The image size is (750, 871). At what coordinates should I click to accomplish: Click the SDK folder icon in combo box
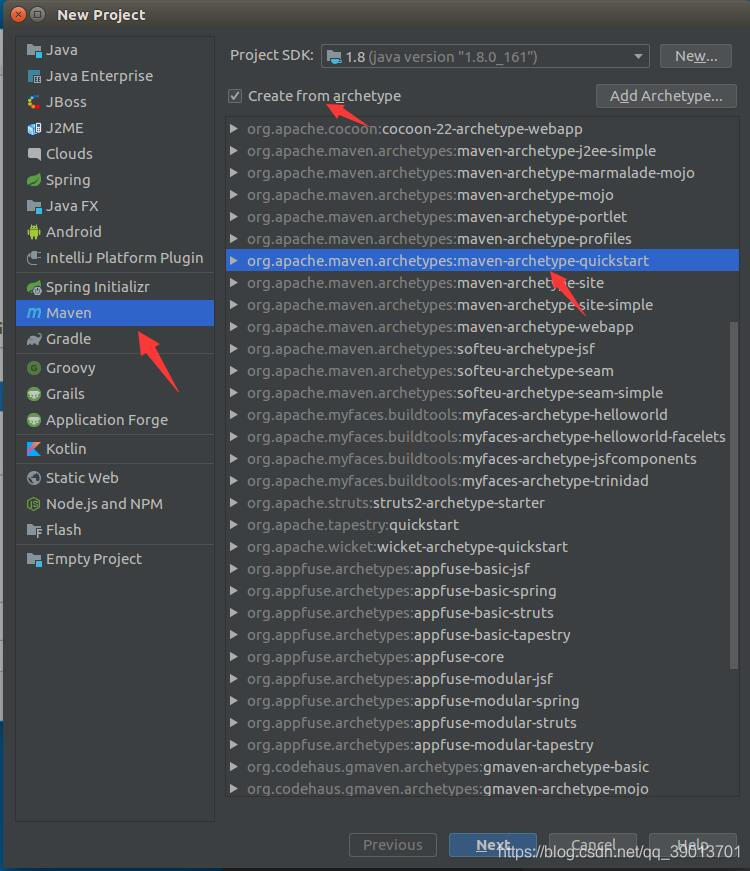(x=334, y=57)
